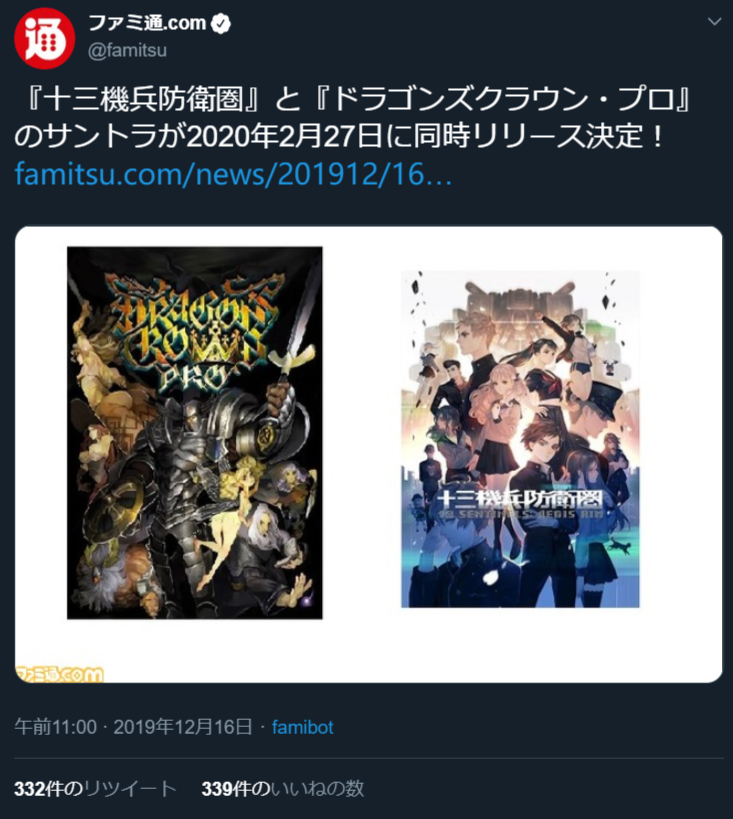Open the famibot source link
Viewport: 733px width, 819px height.
(x=302, y=727)
